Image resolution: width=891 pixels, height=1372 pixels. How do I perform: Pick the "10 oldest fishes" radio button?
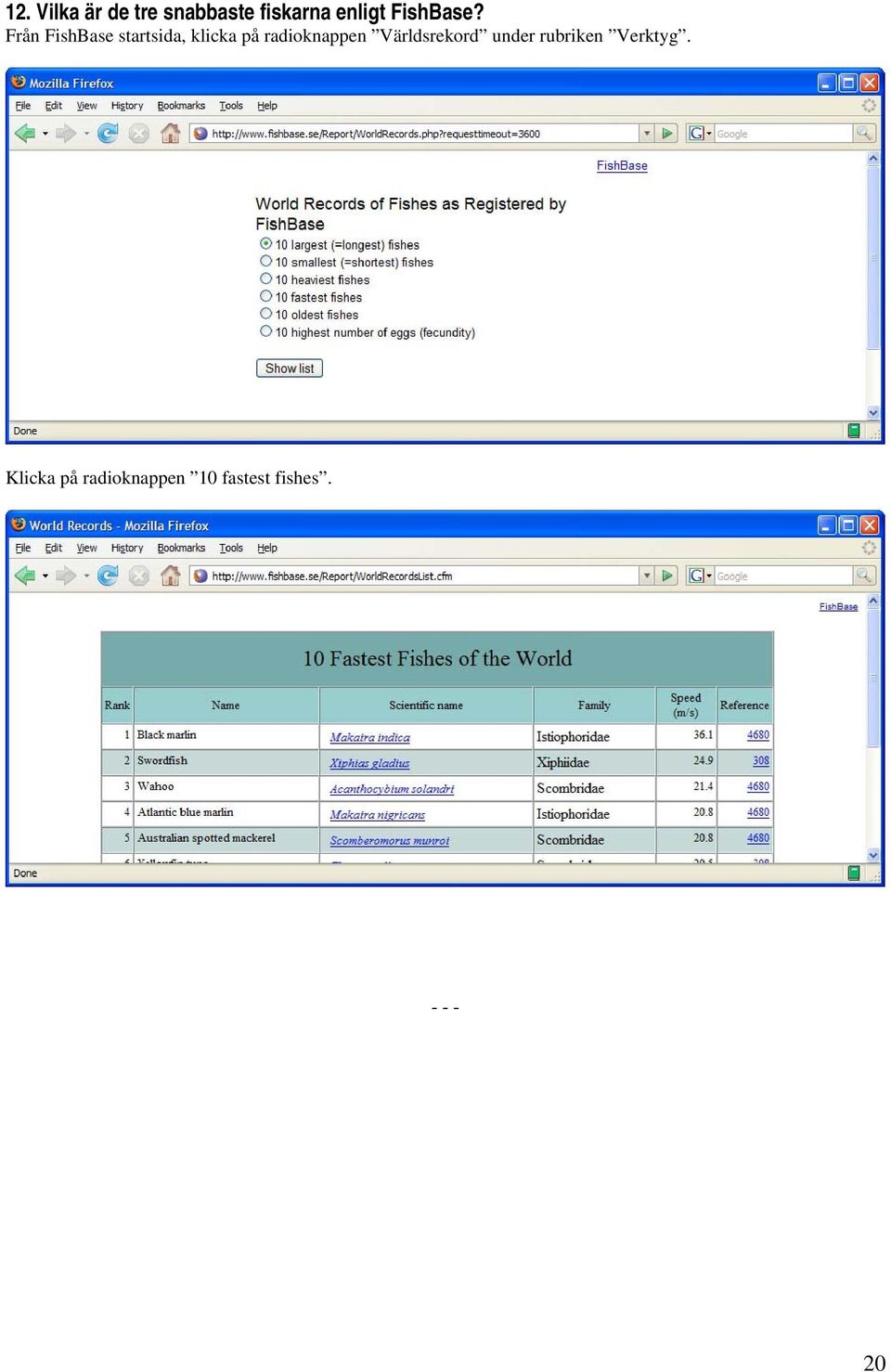pos(266,314)
